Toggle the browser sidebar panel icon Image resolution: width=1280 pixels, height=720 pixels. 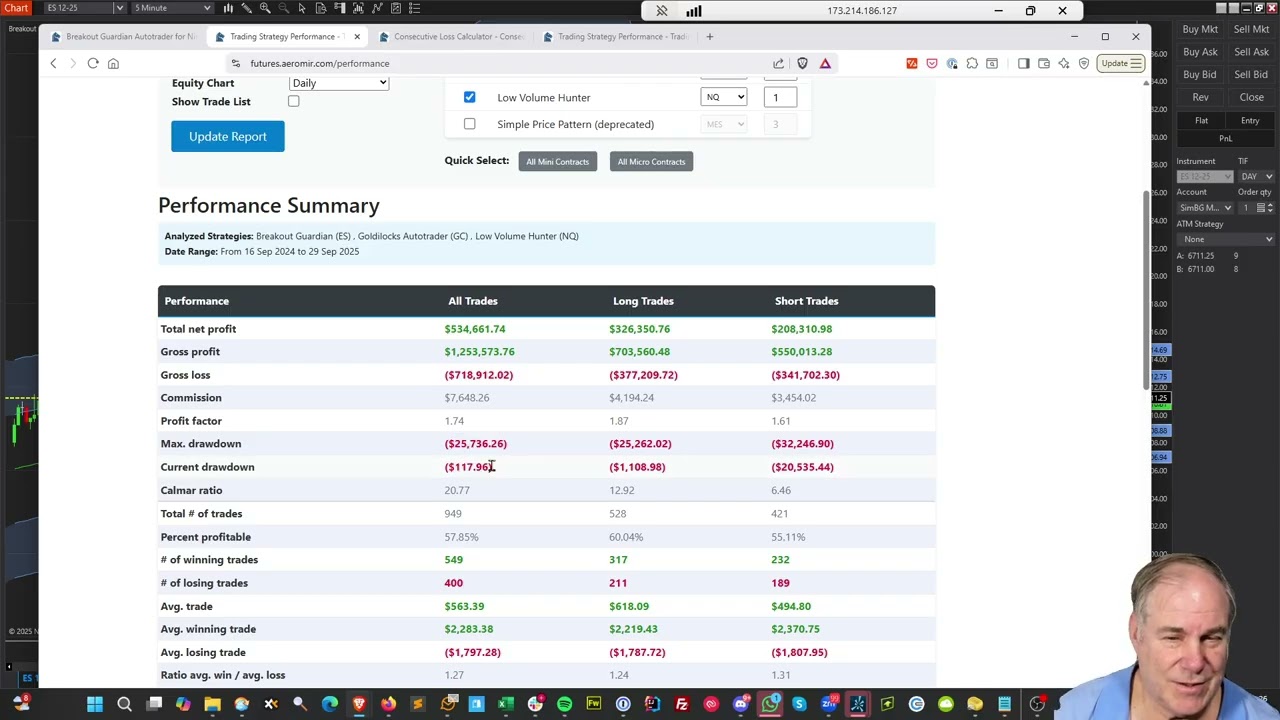pyautogui.click(x=1023, y=63)
